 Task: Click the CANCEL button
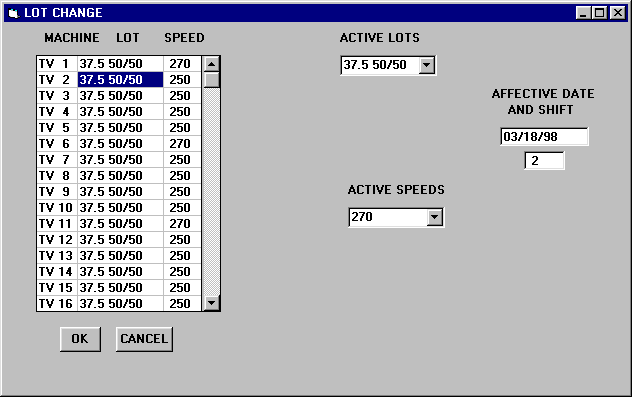point(144,339)
